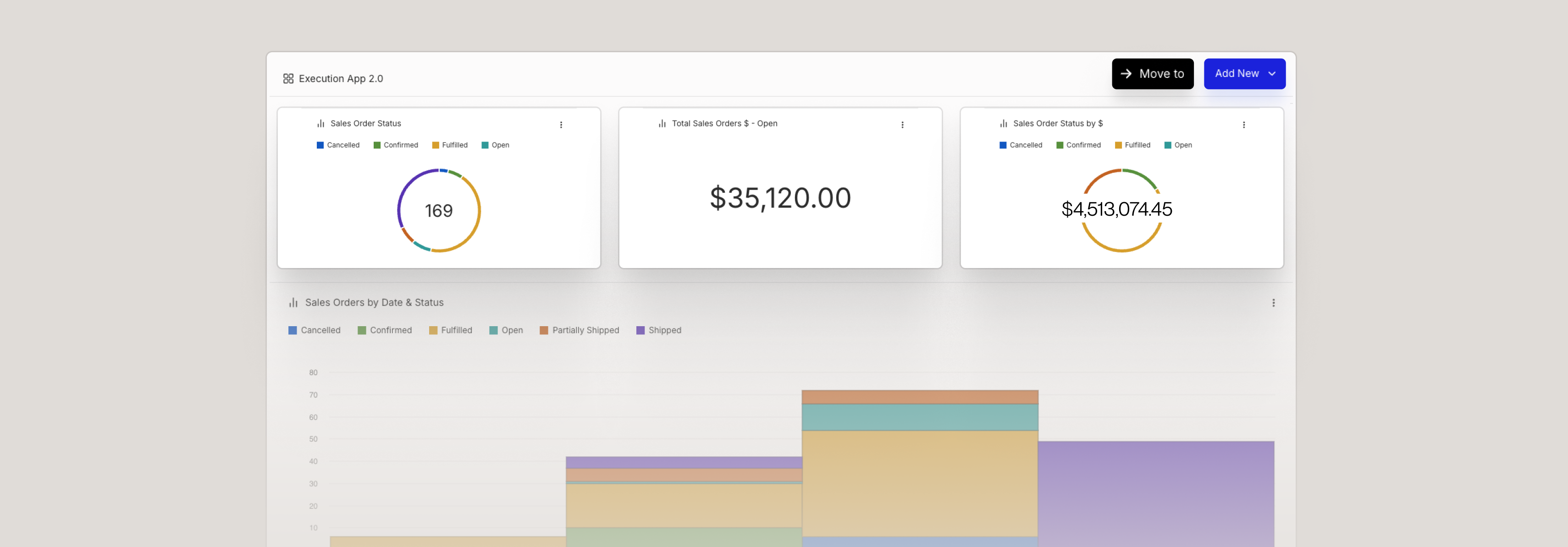Click Open legend swatch in bottom chart
1568x547 pixels.
pyautogui.click(x=493, y=330)
